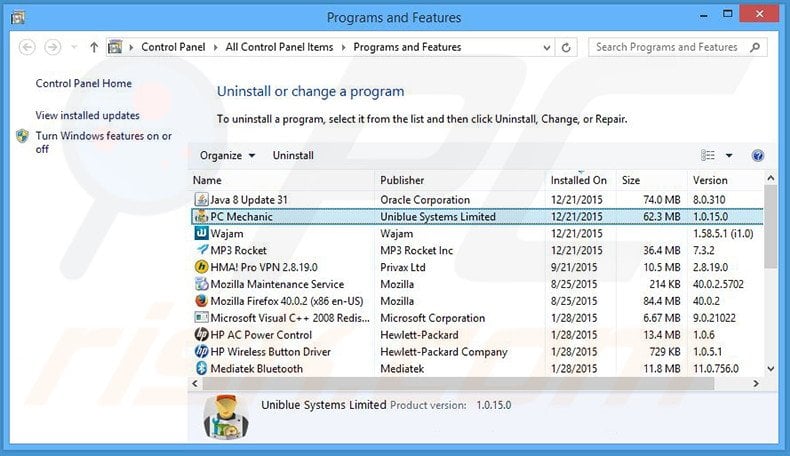Click the Oracle Corporation publisher cell

[x=425, y=200]
